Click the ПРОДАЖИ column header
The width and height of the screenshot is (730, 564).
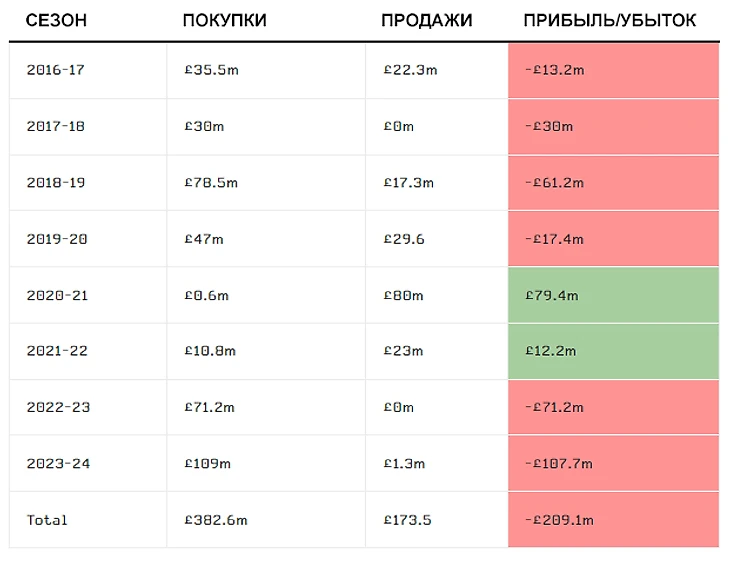pyautogui.click(x=426, y=21)
